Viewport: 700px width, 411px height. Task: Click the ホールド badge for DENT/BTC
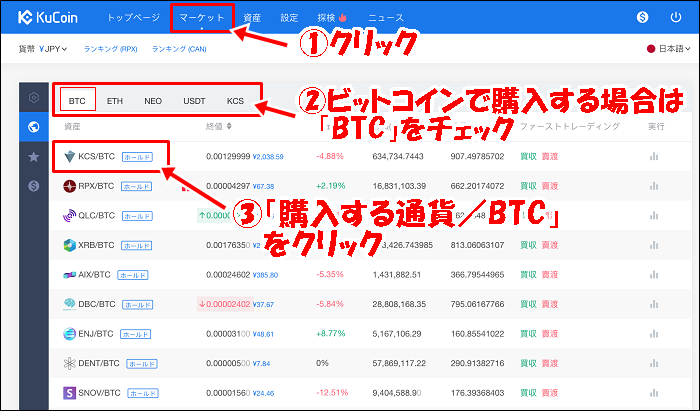click(x=142, y=364)
